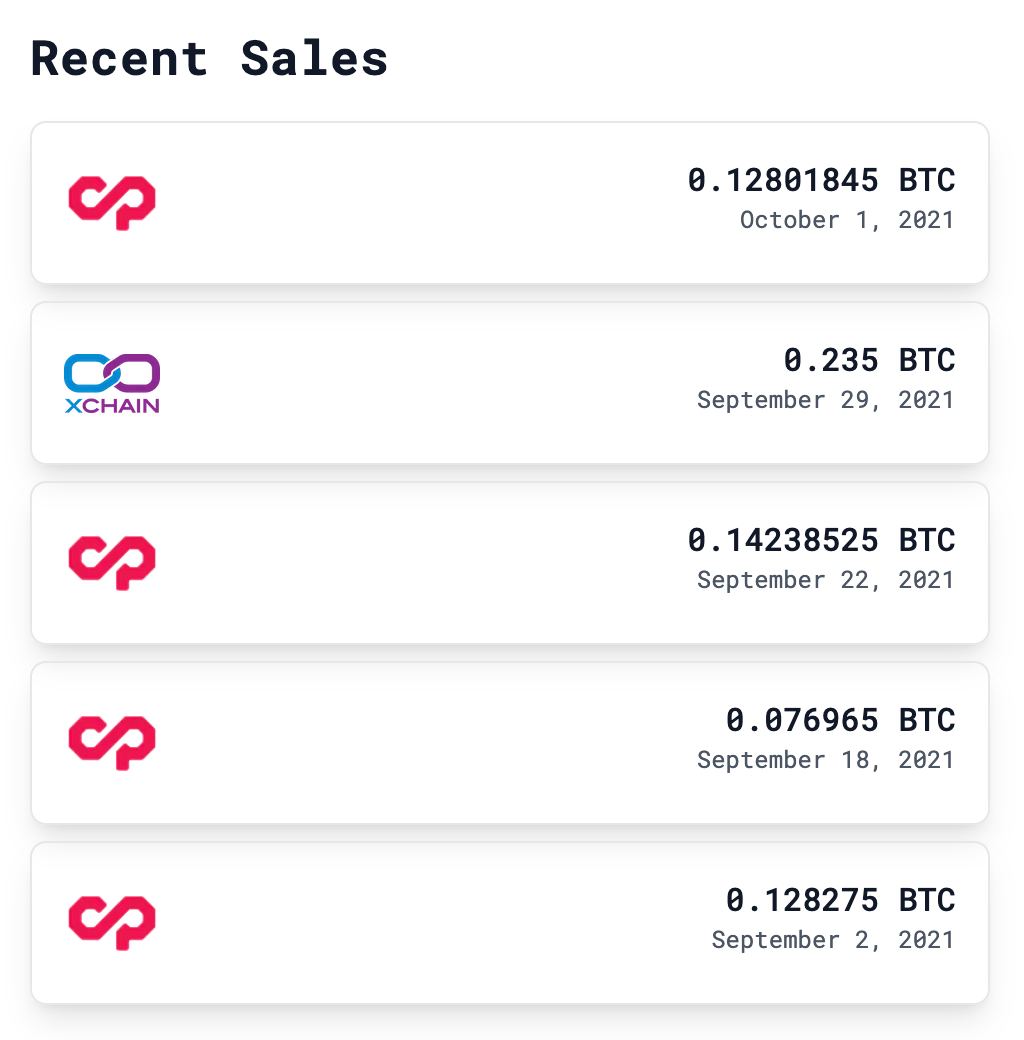
Task: Click the Counterparty logo on the October 1 sale
Action: [x=112, y=203]
